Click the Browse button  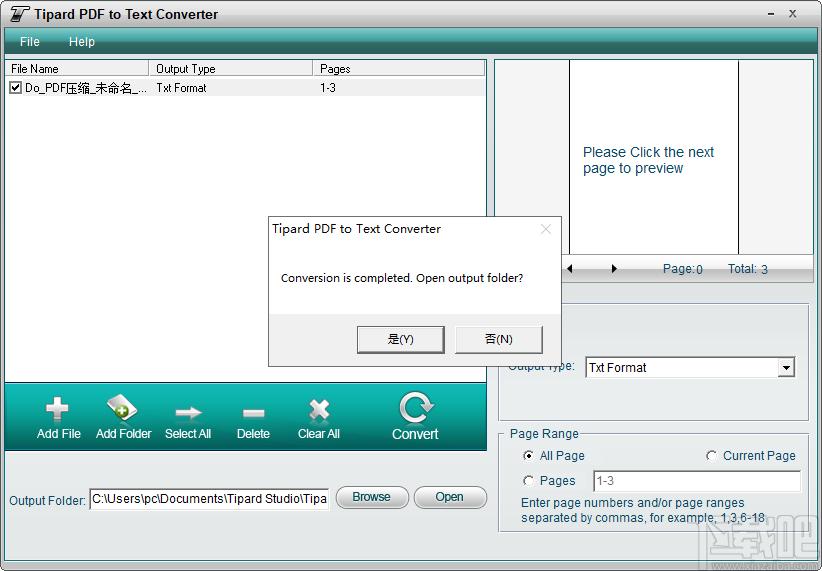click(x=372, y=497)
